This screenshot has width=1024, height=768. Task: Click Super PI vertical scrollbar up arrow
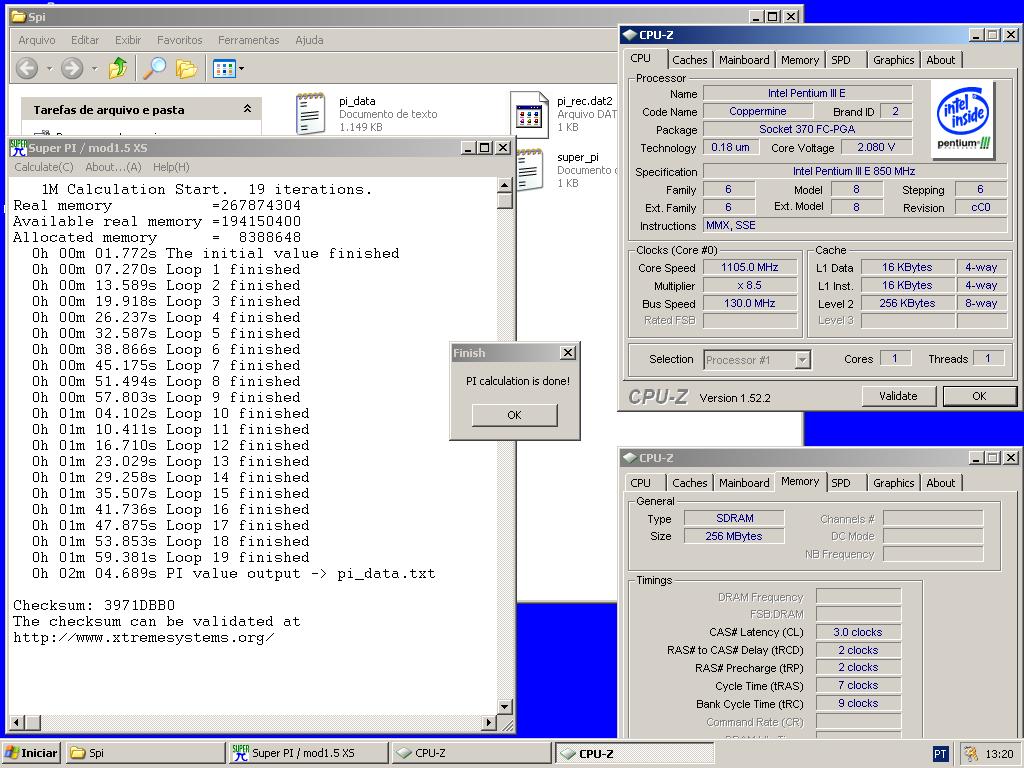(x=504, y=185)
